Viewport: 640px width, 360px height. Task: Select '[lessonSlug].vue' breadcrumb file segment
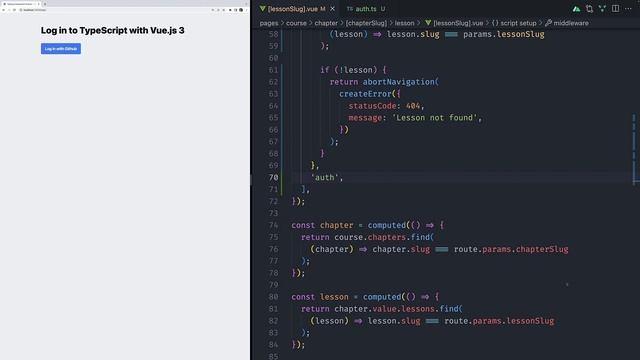(x=458, y=23)
